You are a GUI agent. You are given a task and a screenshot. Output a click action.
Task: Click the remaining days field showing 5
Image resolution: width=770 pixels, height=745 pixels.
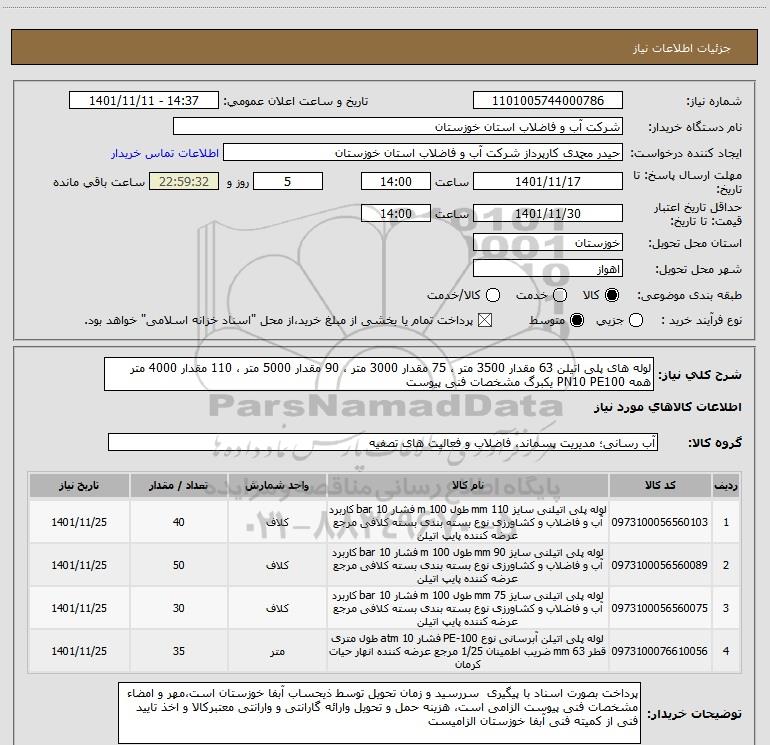point(288,182)
